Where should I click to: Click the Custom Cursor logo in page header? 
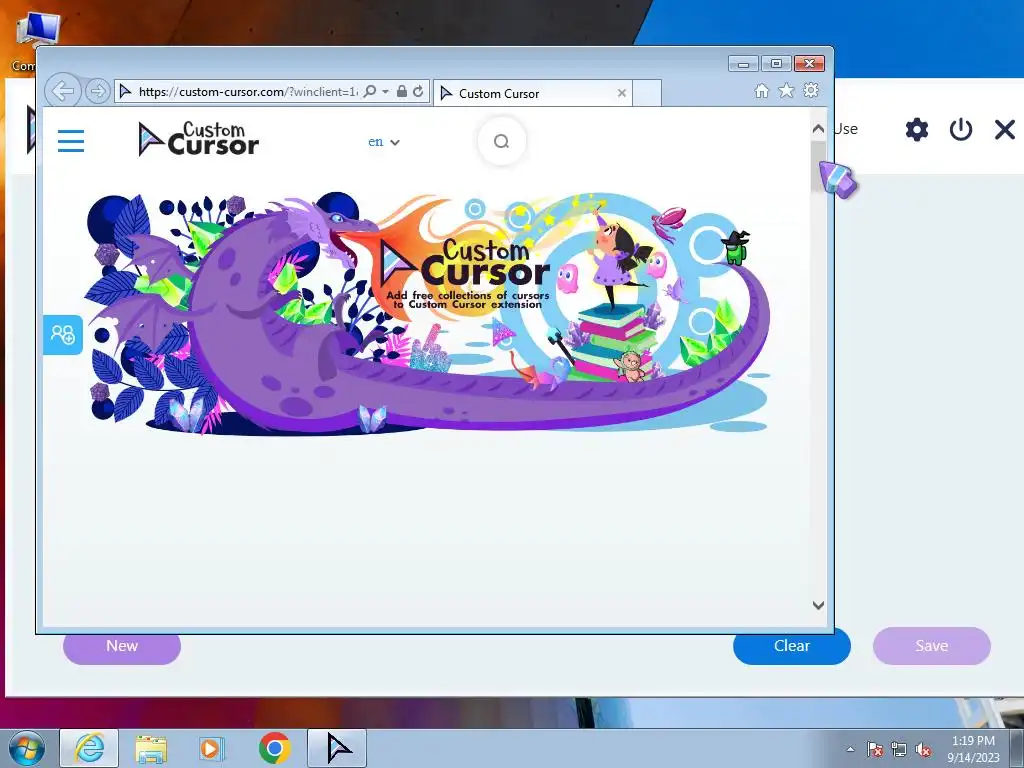[x=199, y=138]
